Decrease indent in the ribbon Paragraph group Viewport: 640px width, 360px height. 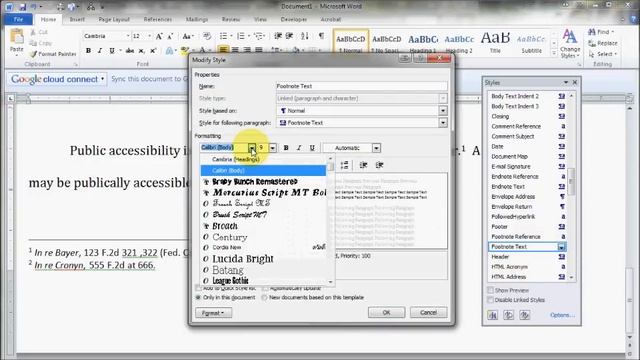[278, 36]
